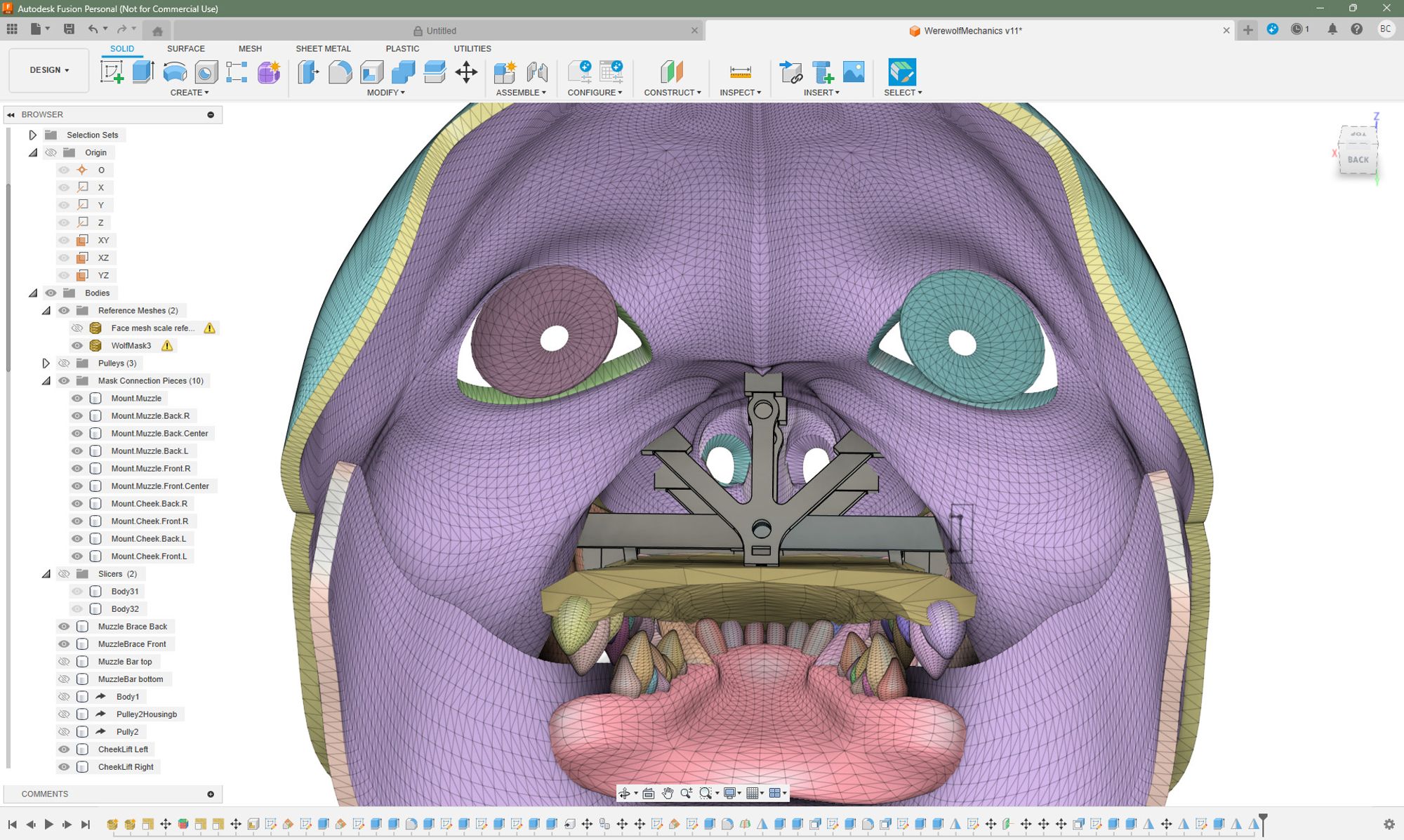This screenshot has height=840, width=1404.
Task: Open the DESIGN workspace dropdown
Action: click(49, 70)
